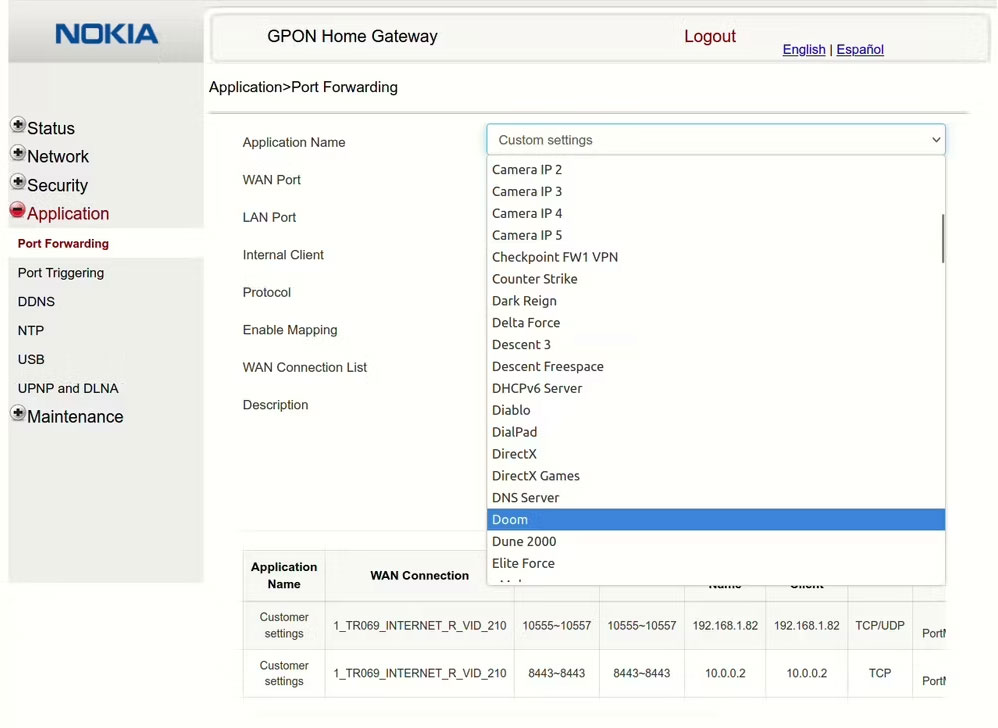Click the Logout link
Viewport: 998px width, 728px height.
(x=710, y=36)
